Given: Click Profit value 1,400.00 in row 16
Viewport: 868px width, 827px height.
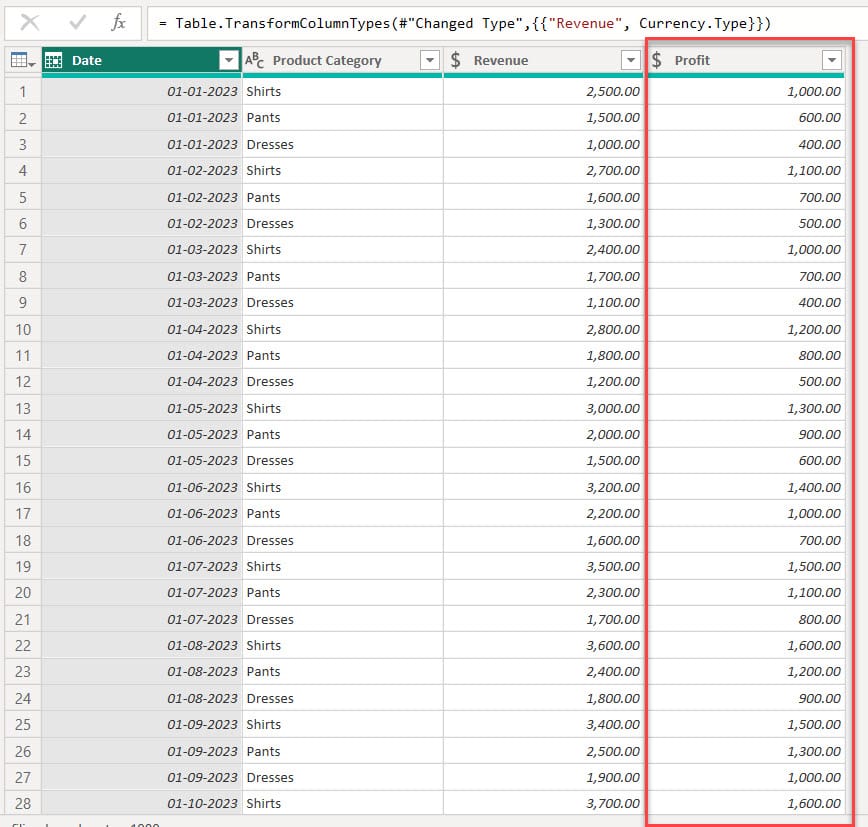Looking at the screenshot, I should 814,488.
